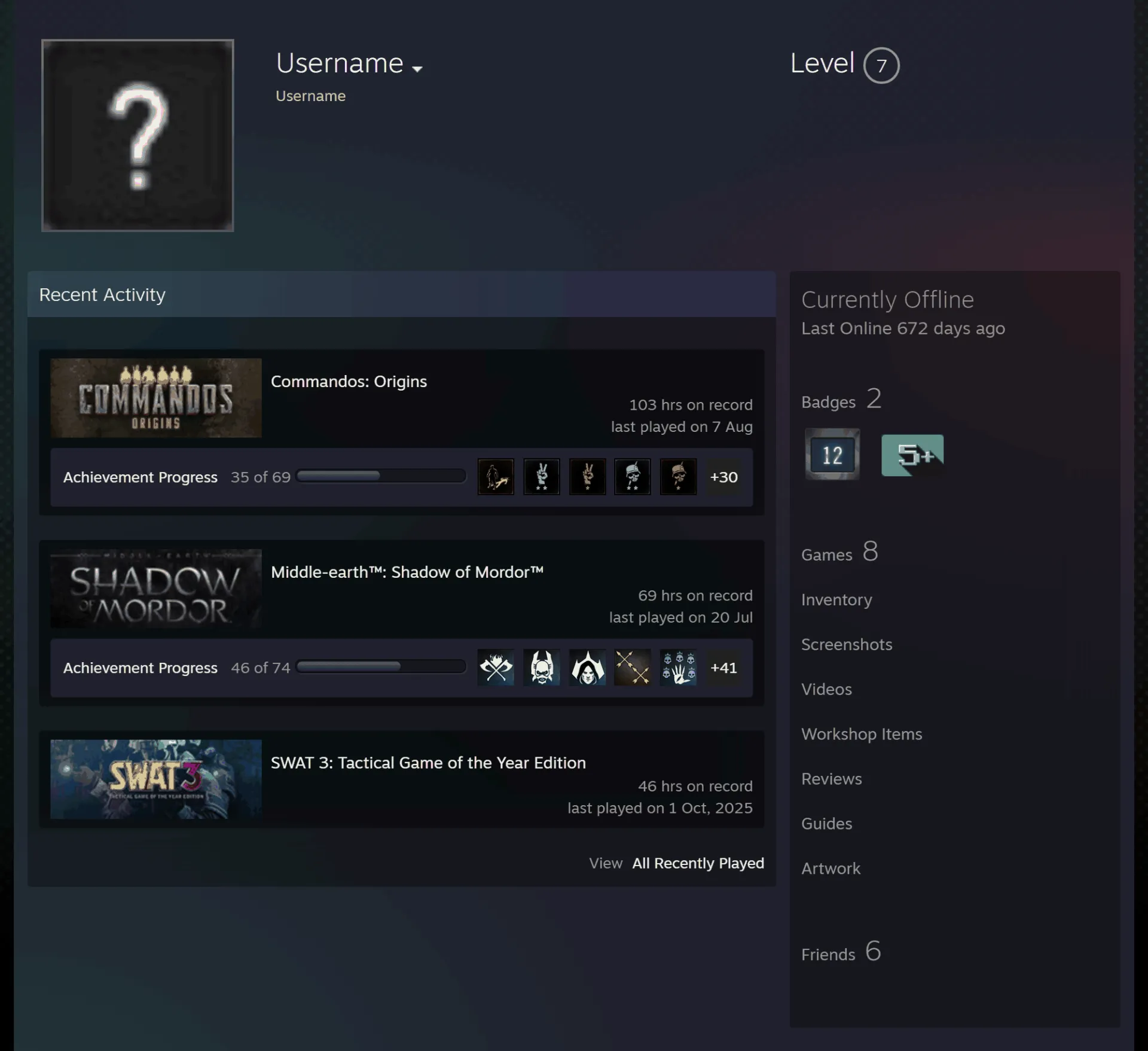The height and width of the screenshot is (1051, 1148).
Task: Select the crossed axes Mordor achievement icon
Action: pyautogui.click(x=496, y=668)
